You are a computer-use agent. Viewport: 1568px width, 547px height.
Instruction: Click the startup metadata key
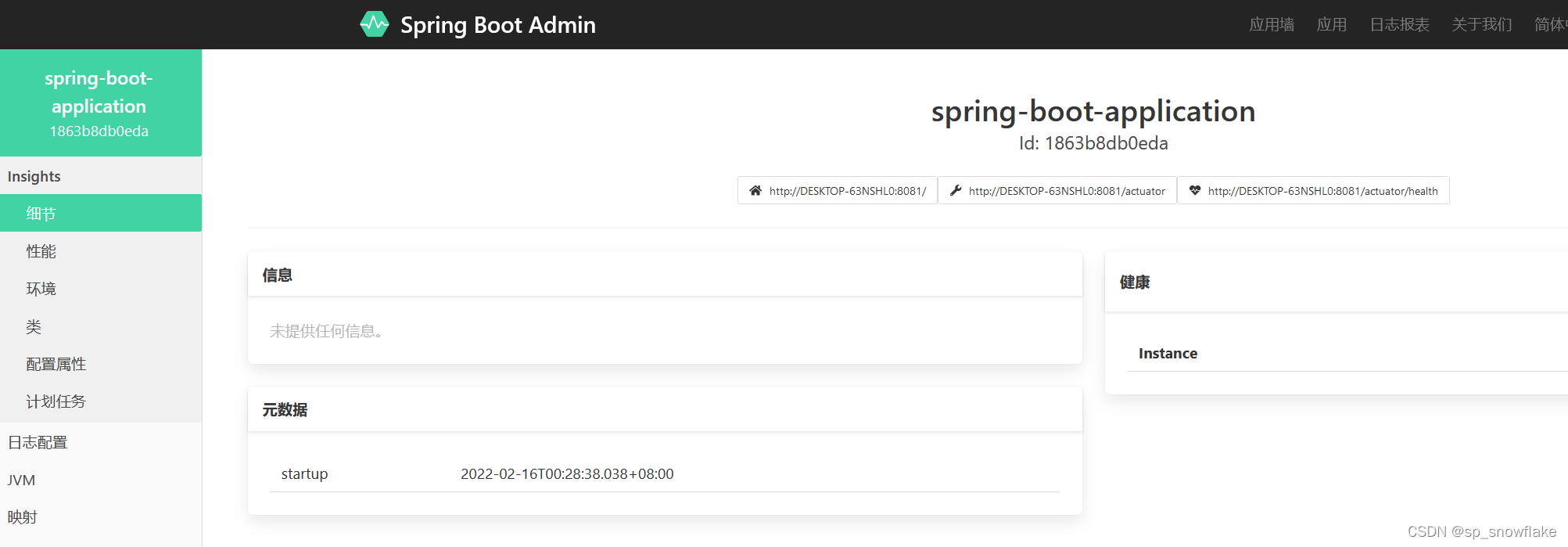[304, 473]
